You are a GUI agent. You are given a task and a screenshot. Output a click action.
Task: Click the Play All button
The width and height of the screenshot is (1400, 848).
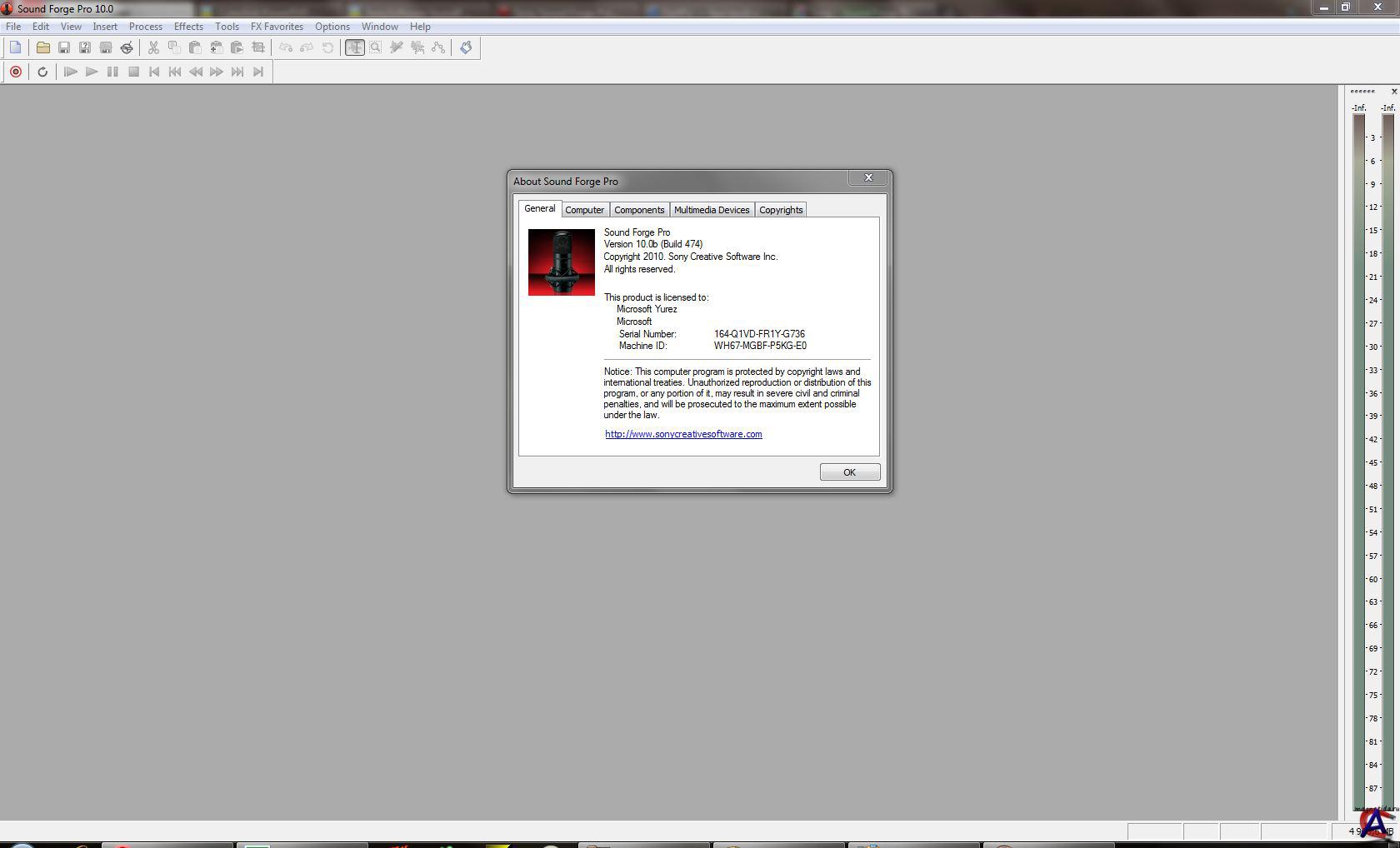point(71,72)
